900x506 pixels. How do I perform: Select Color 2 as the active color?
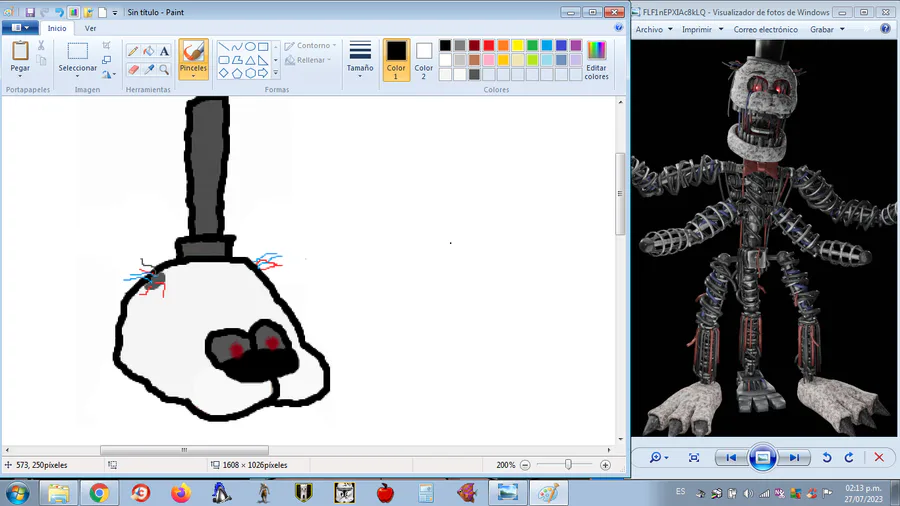424,60
